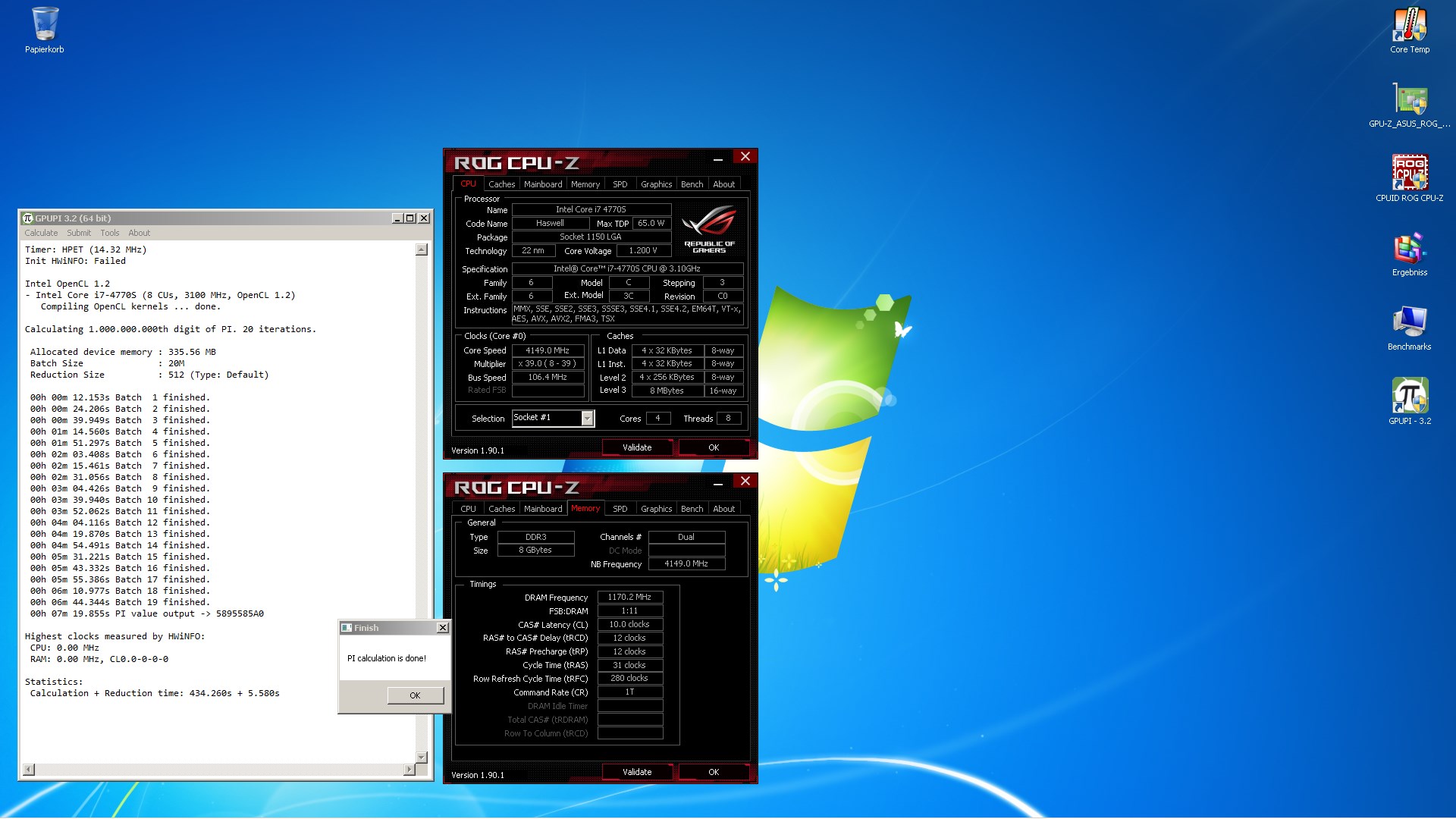This screenshot has height=819, width=1456.
Task: Click the Core Voltage value 1.200 V
Action: click(643, 251)
